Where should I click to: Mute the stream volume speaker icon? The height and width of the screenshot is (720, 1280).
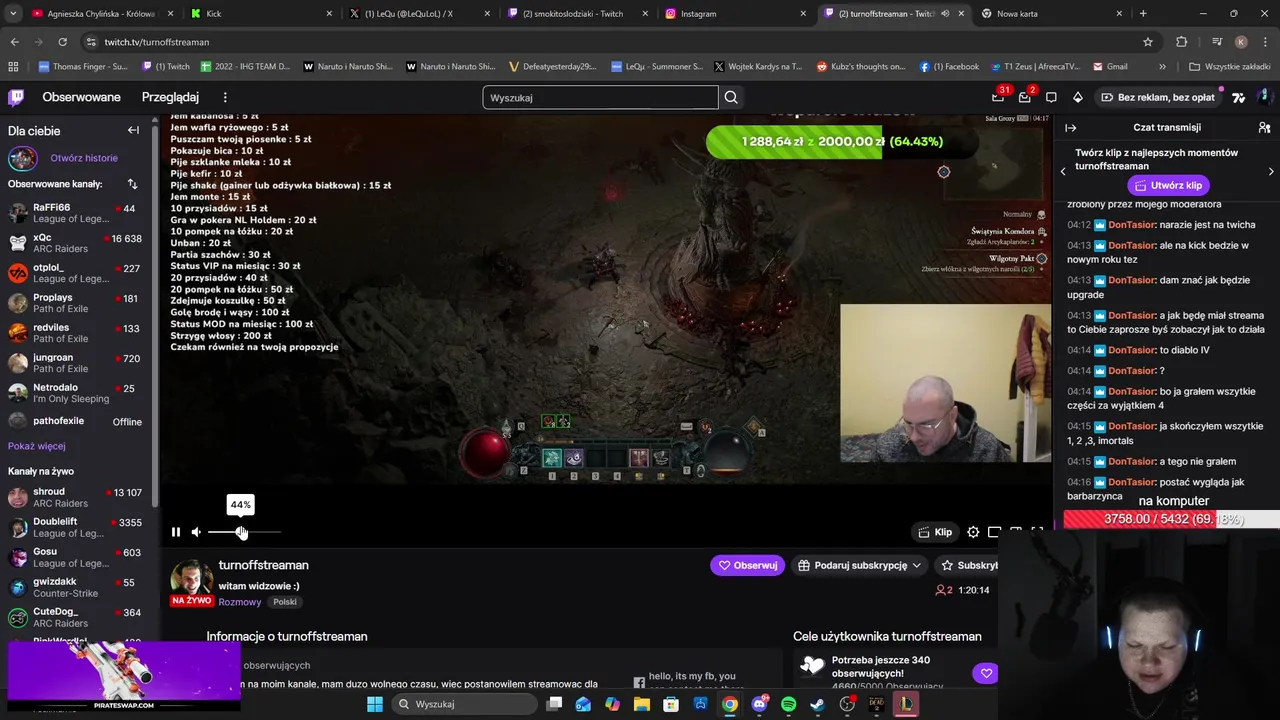[196, 532]
